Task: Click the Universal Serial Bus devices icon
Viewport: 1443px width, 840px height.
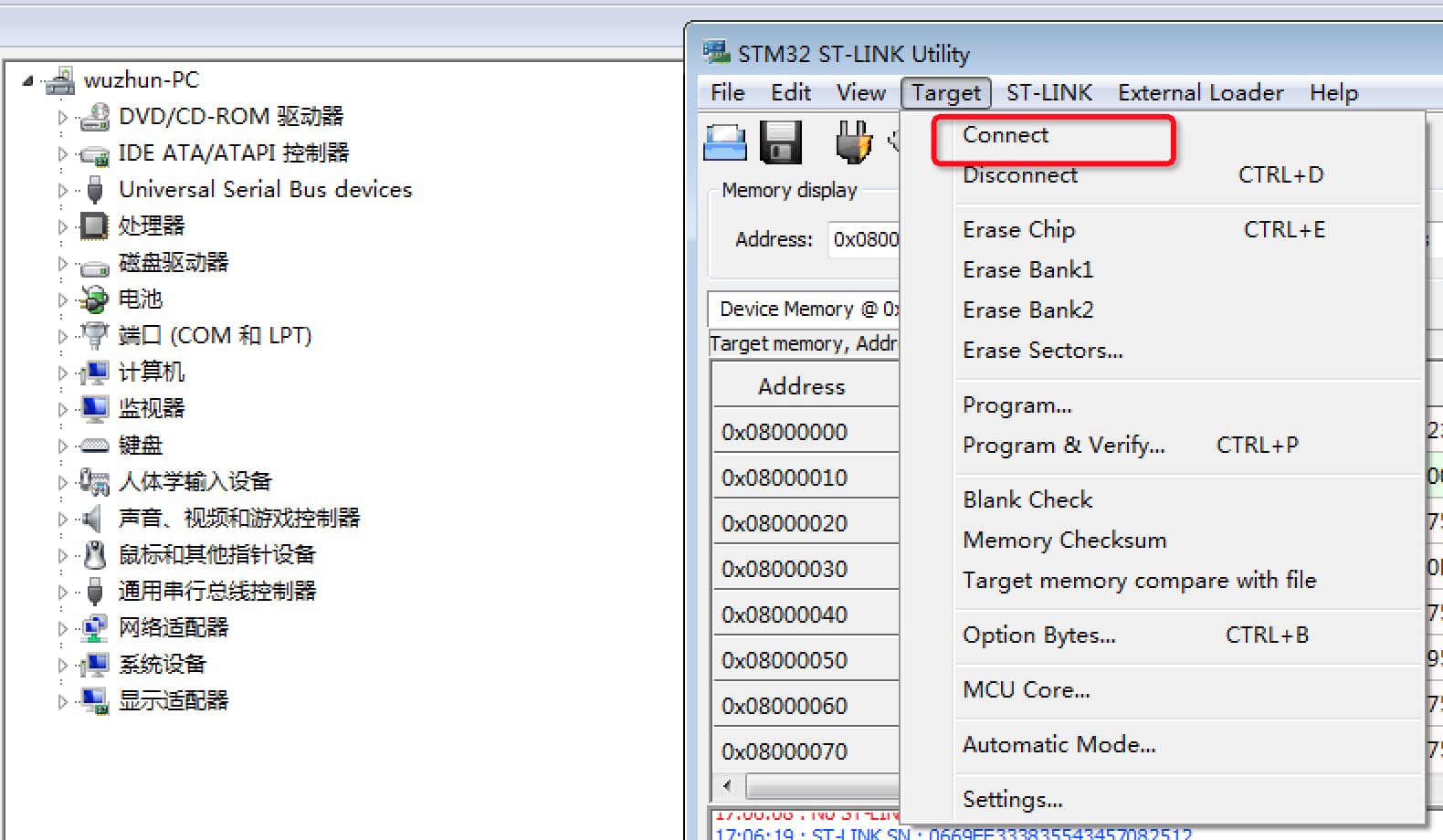Action: pos(94,190)
